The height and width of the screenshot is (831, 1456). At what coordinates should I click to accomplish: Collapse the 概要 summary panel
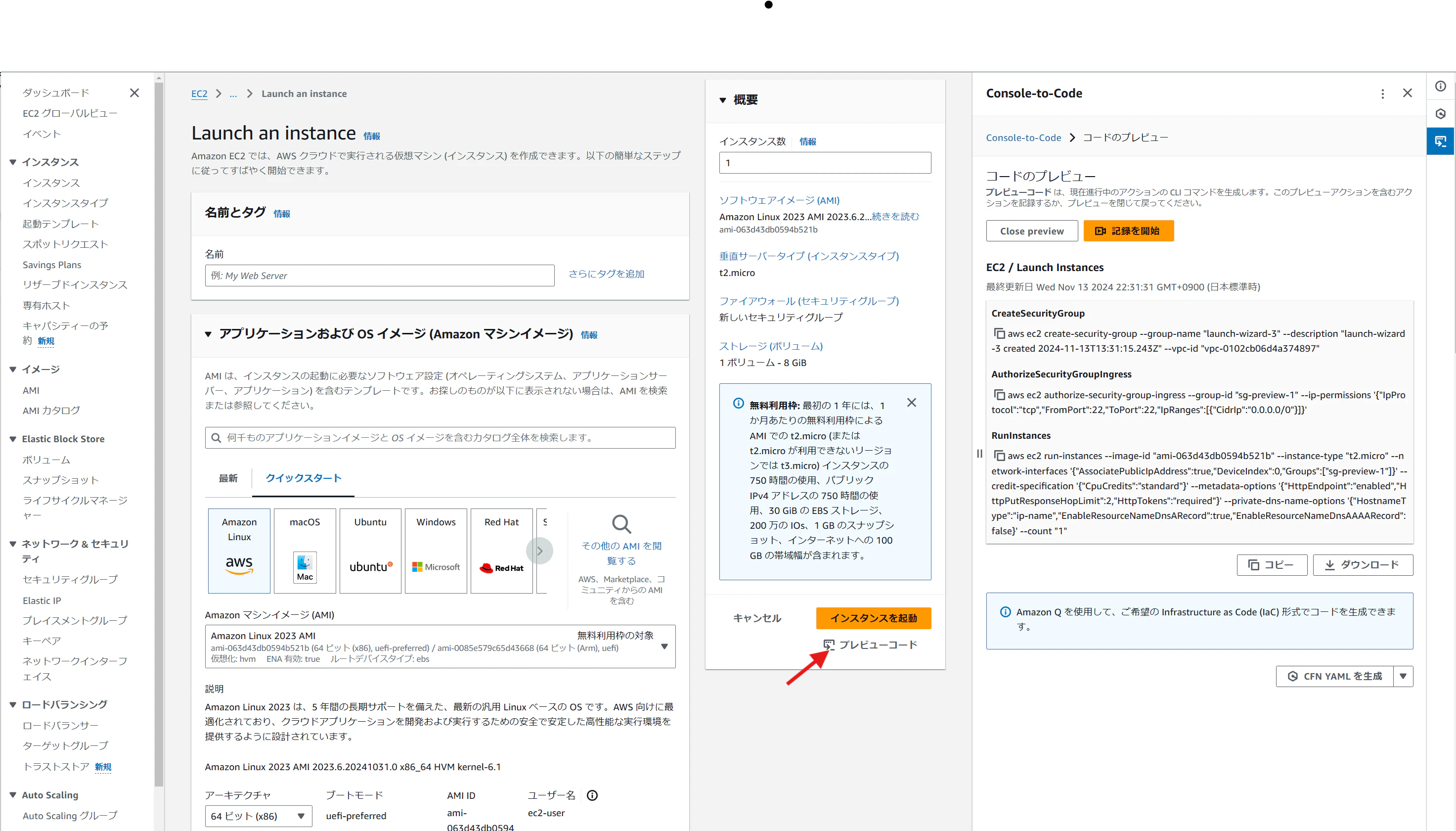[x=723, y=100]
